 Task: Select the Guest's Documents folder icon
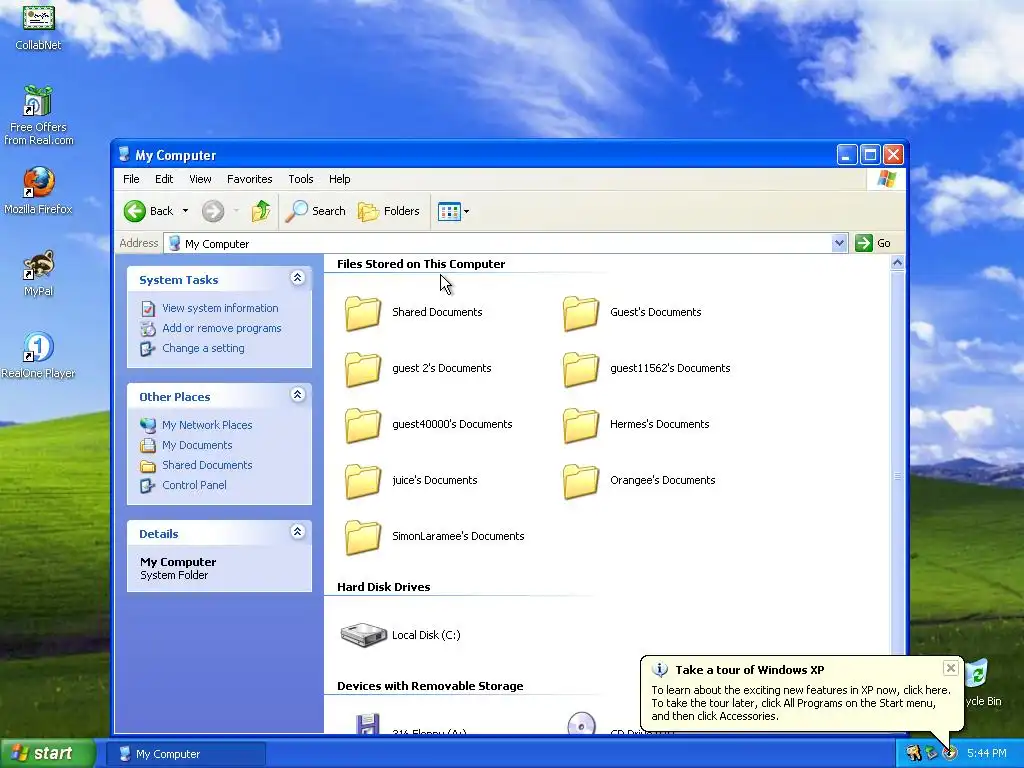point(581,313)
